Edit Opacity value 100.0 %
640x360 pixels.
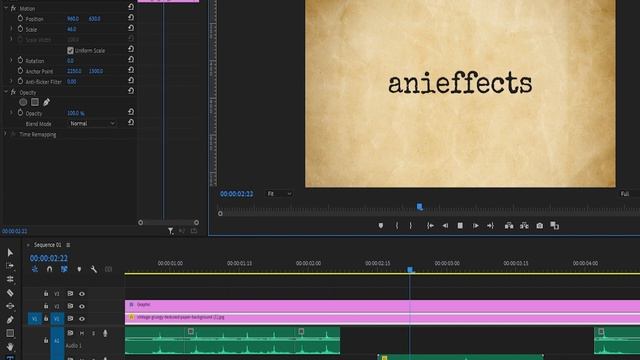tap(76, 113)
